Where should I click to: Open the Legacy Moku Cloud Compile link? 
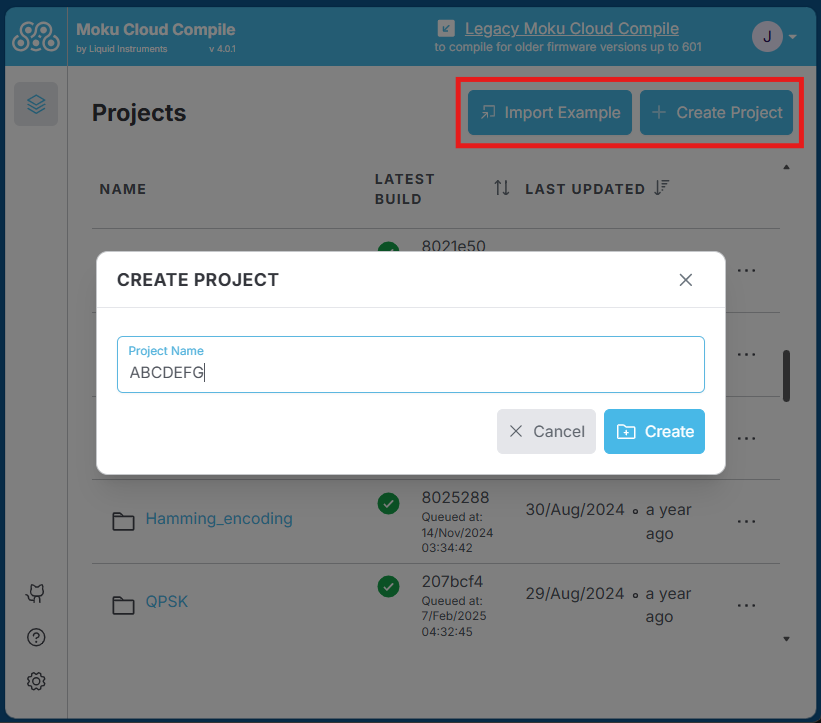(x=571, y=28)
